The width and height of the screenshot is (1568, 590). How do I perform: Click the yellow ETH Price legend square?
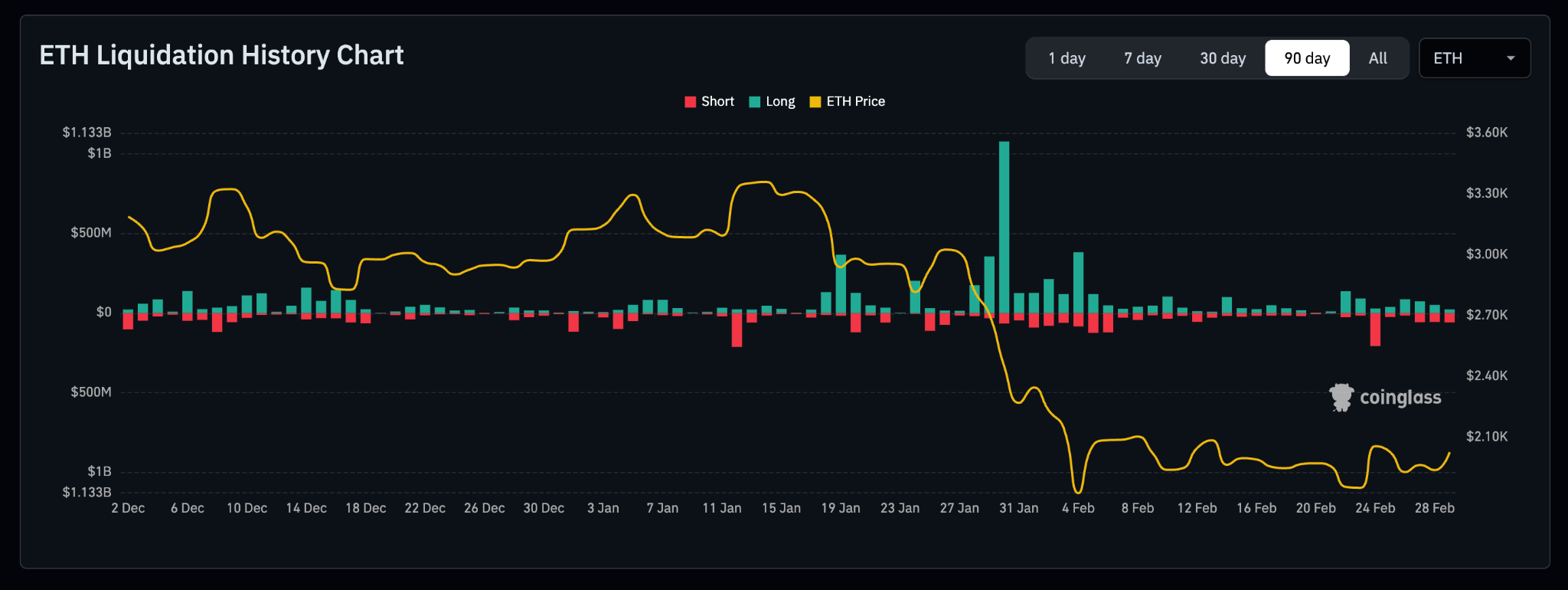[815, 102]
